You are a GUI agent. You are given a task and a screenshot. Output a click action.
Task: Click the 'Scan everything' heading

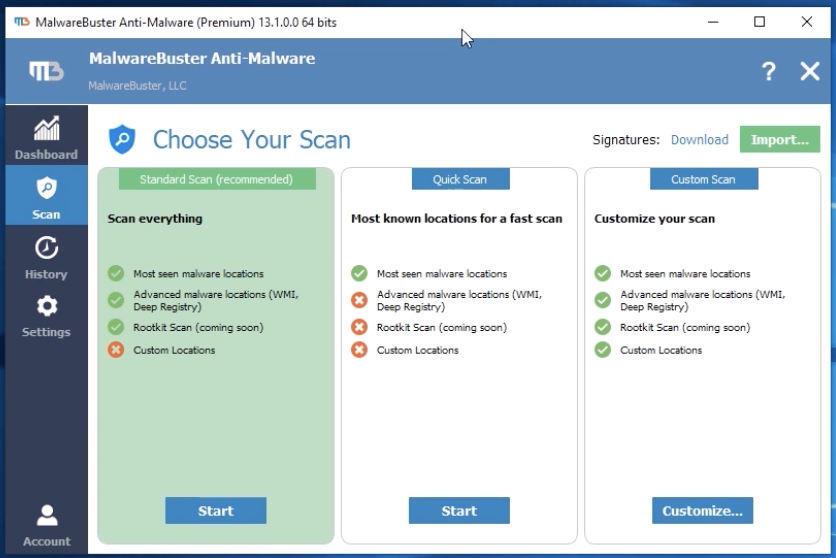coord(155,219)
